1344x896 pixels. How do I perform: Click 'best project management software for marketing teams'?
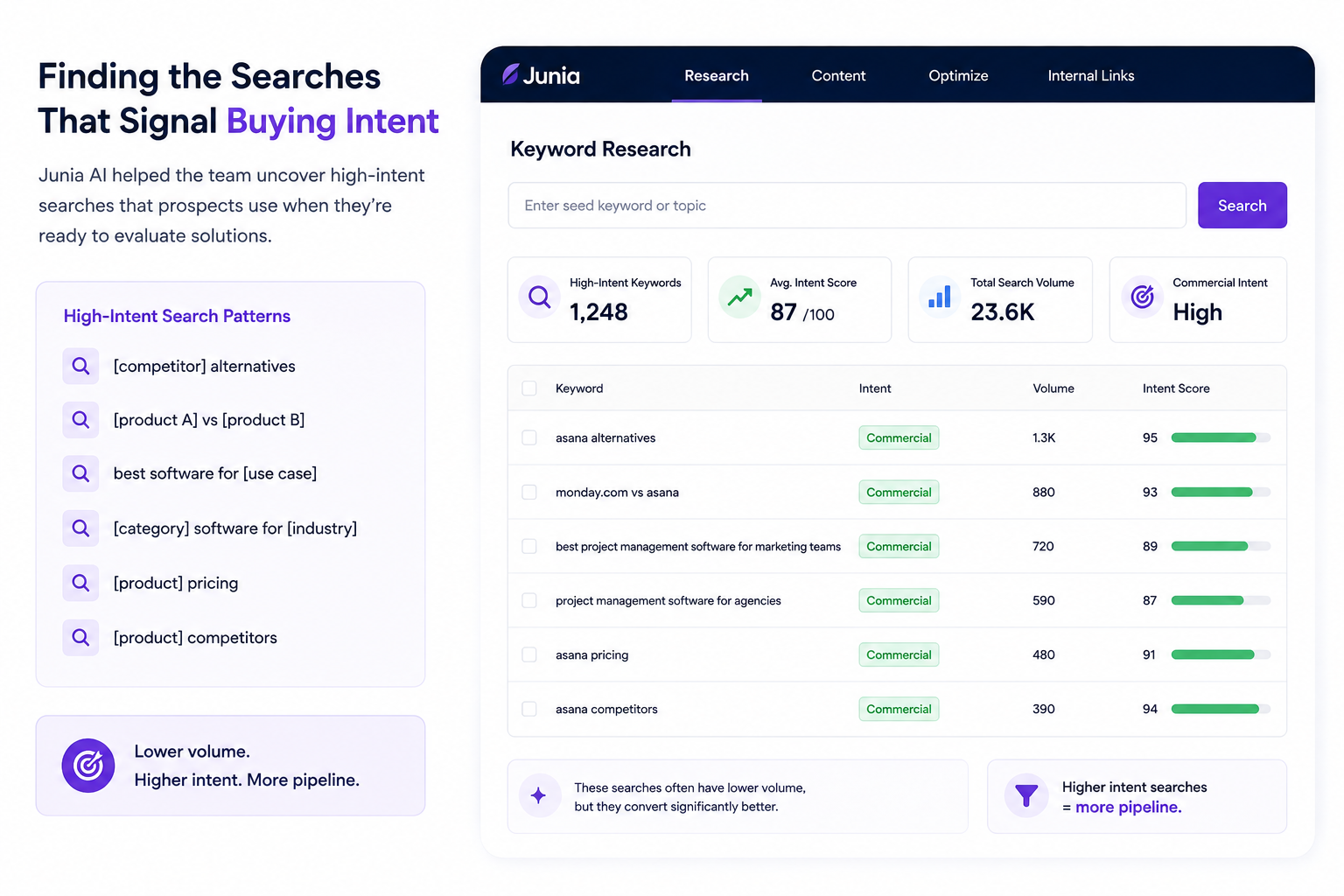click(x=698, y=546)
